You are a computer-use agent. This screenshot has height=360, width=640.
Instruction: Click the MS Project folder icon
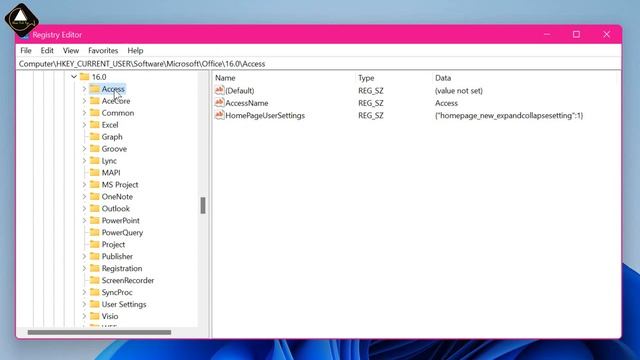click(x=95, y=184)
